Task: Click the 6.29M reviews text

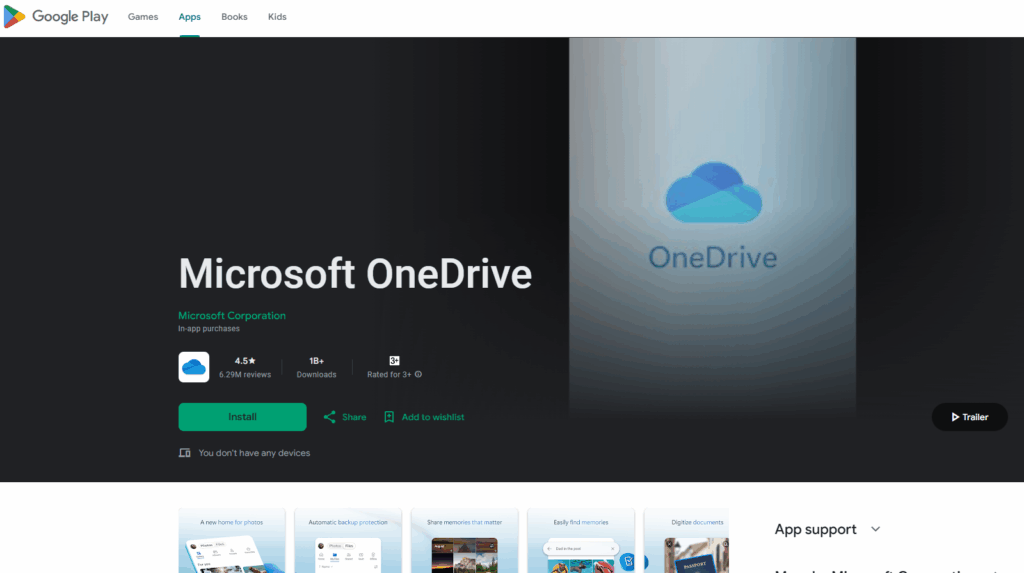Action: click(x=245, y=374)
